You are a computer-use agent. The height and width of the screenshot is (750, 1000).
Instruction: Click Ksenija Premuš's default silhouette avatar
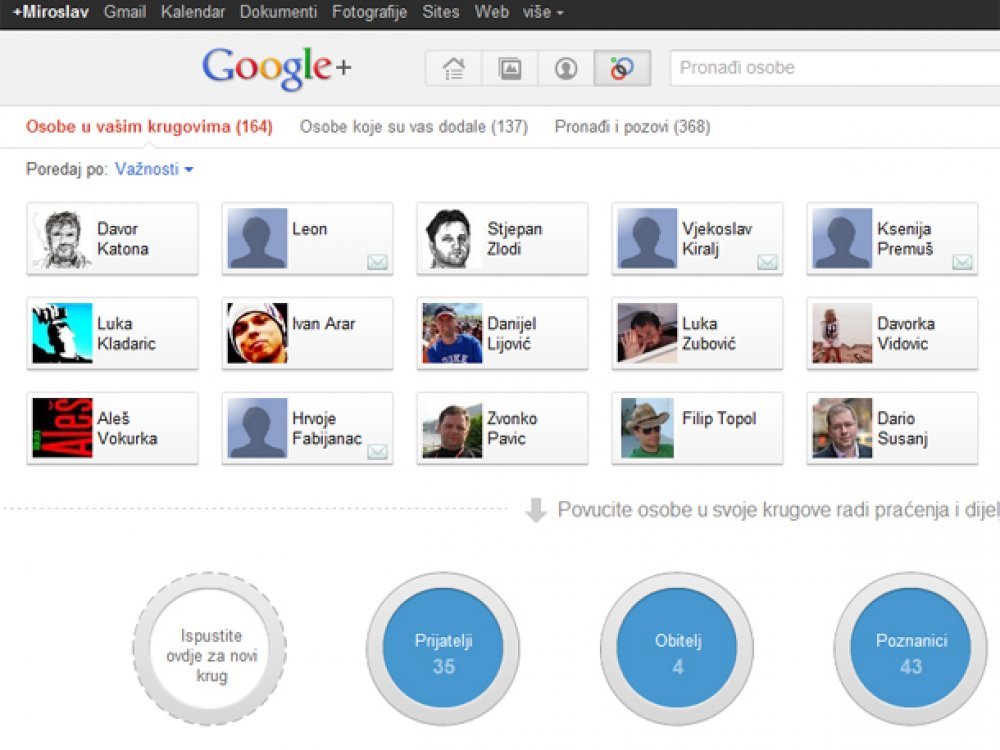[842, 239]
